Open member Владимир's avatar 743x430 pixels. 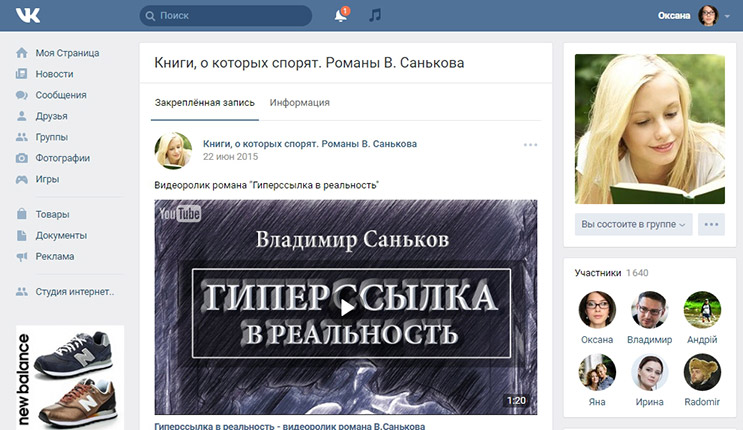[650, 310]
